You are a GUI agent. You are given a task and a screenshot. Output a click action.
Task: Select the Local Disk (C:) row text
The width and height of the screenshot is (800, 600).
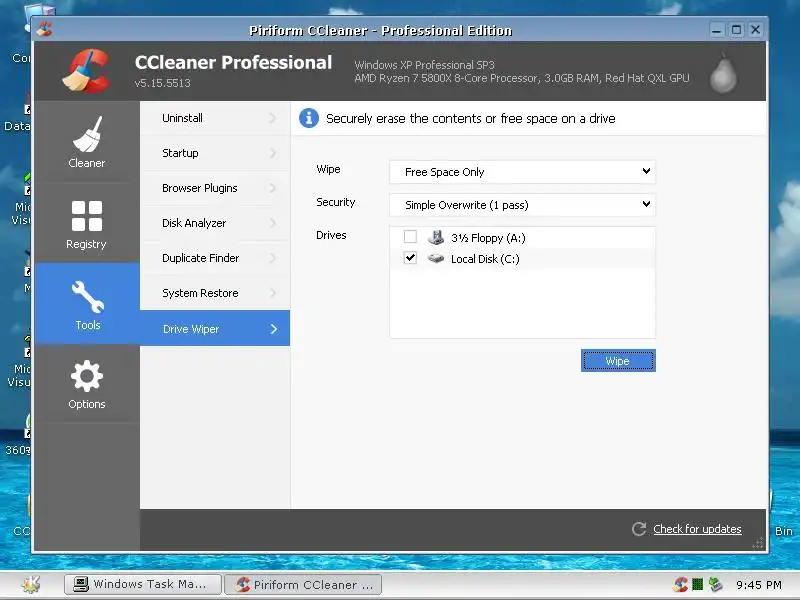(x=485, y=259)
